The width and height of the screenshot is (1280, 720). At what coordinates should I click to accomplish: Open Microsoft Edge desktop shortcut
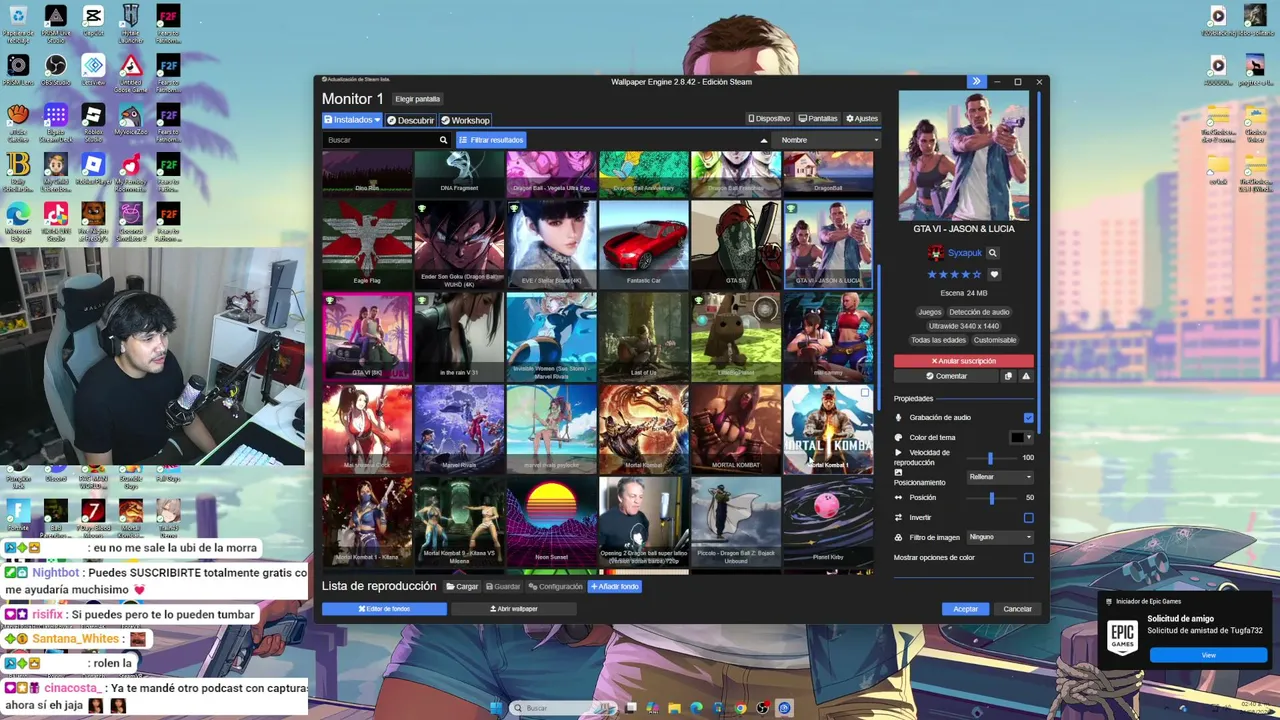click(18, 222)
